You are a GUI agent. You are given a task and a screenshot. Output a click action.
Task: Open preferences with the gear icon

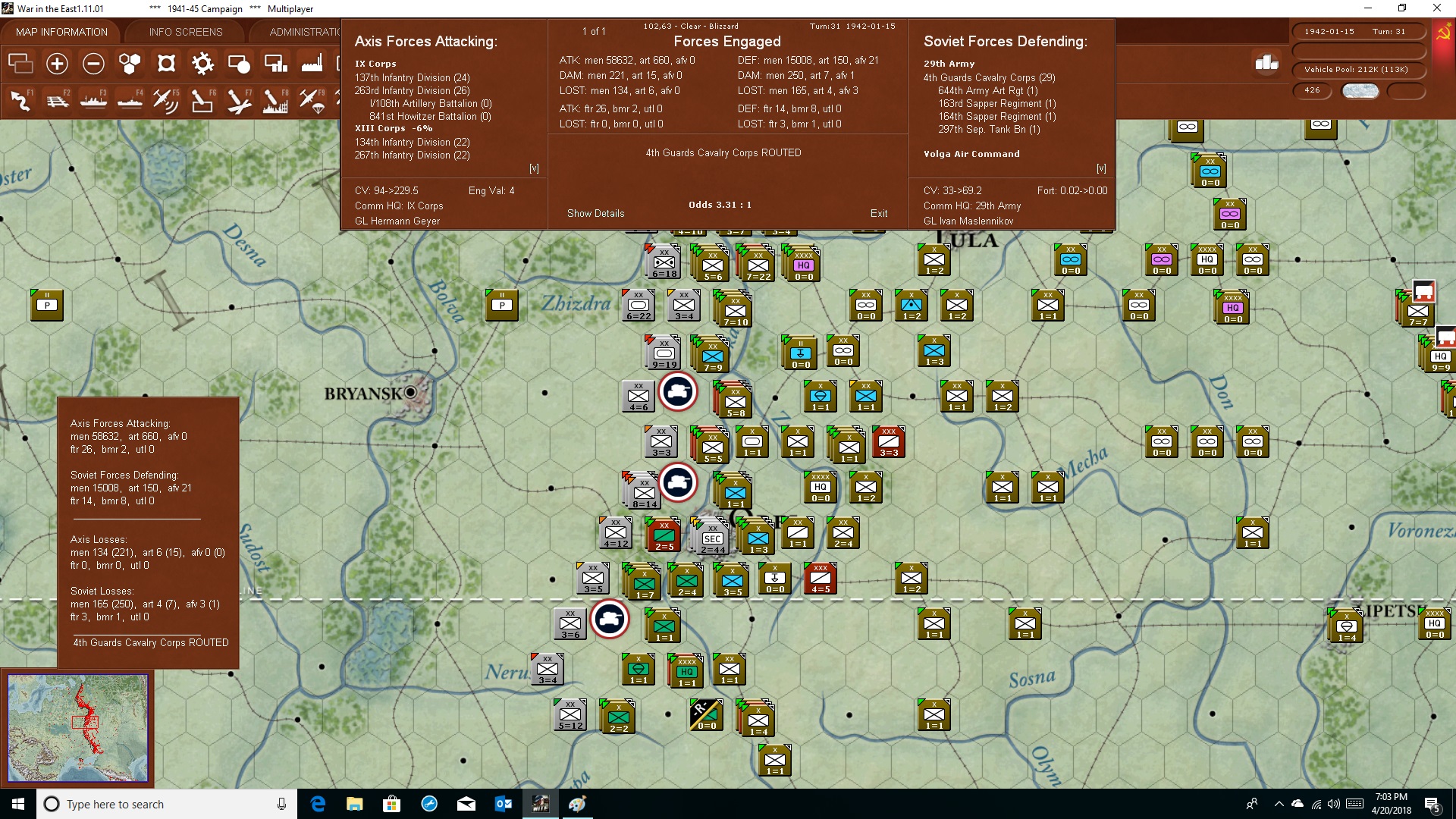coord(202,64)
